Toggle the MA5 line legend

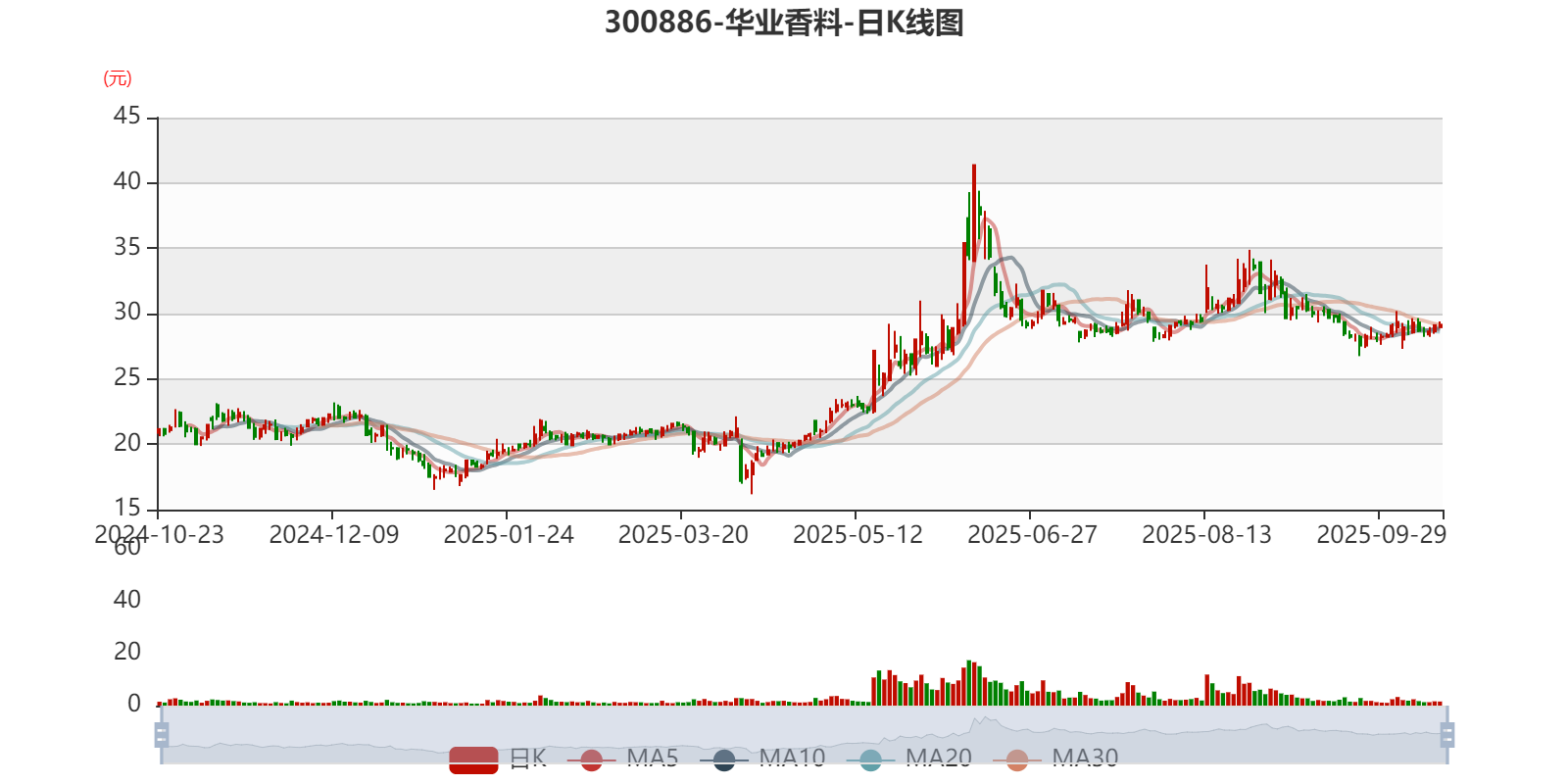click(622, 759)
